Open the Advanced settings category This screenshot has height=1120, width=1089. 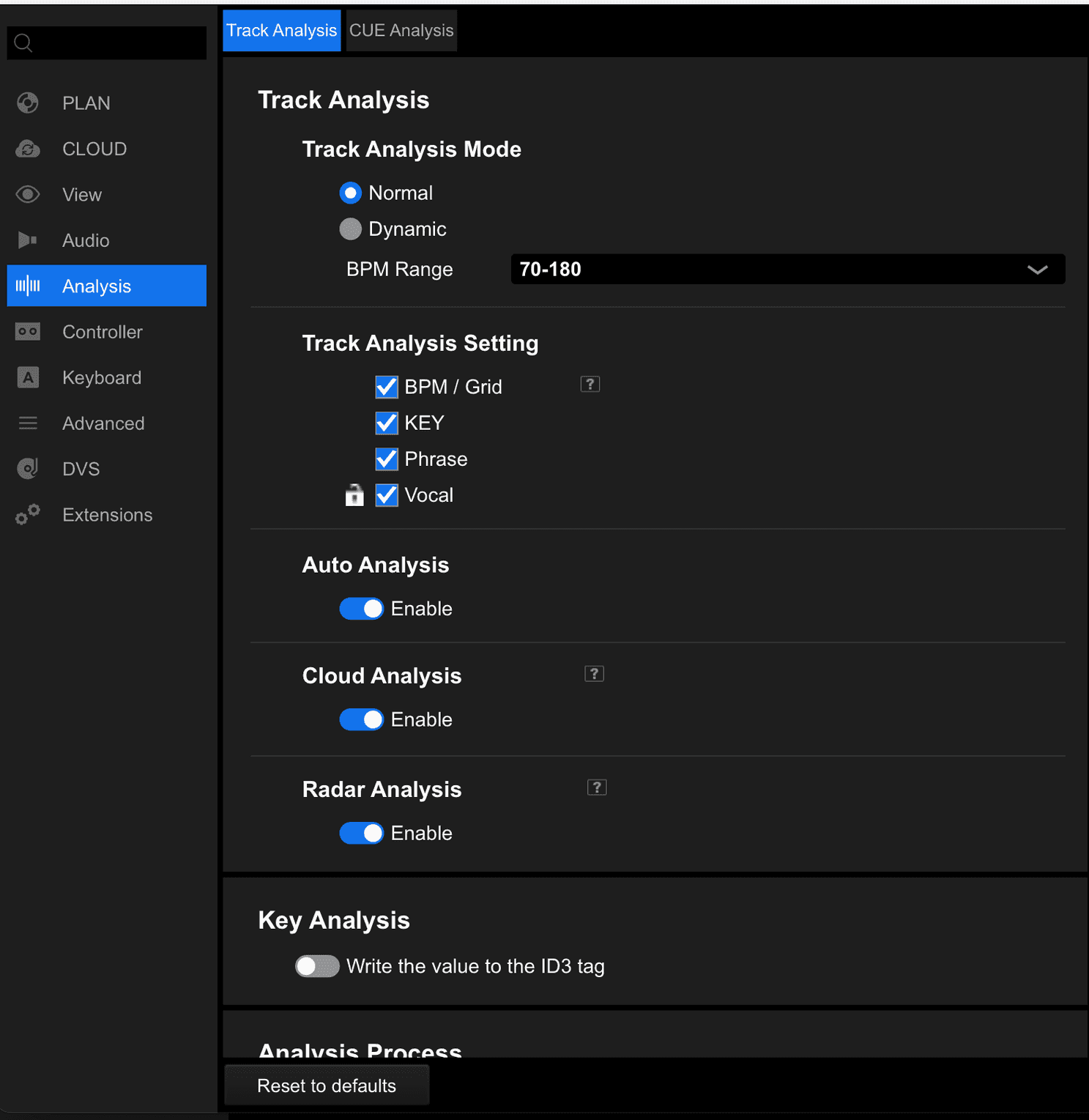click(x=103, y=423)
